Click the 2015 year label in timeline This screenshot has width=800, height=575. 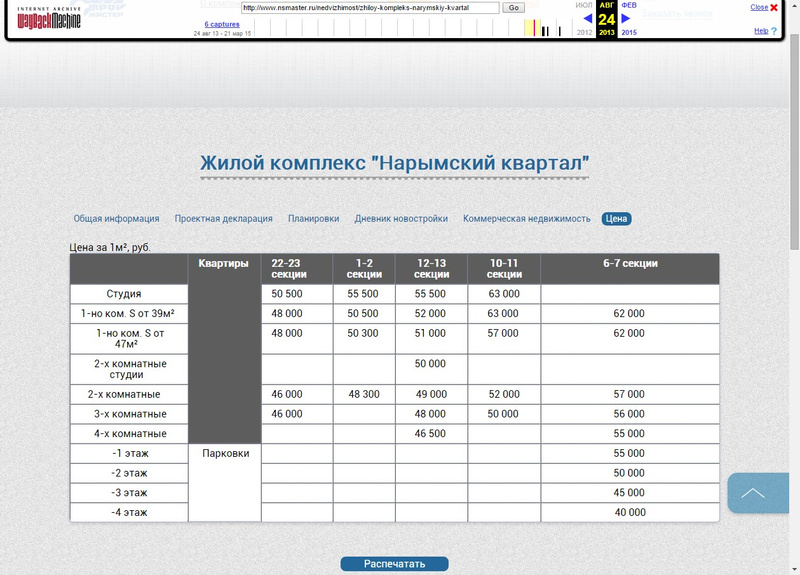(x=629, y=32)
